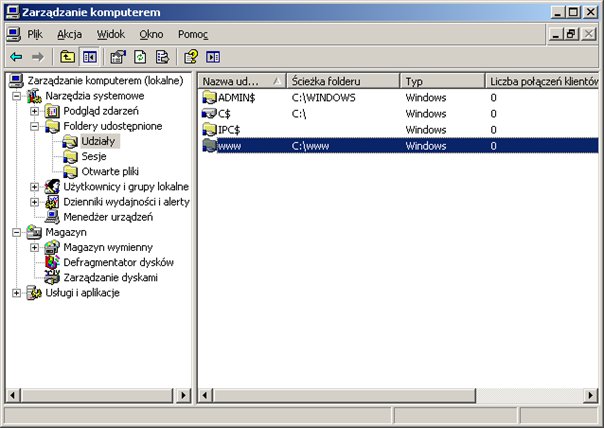Click the Zarządzanie dyskami icon

click(x=52, y=277)
